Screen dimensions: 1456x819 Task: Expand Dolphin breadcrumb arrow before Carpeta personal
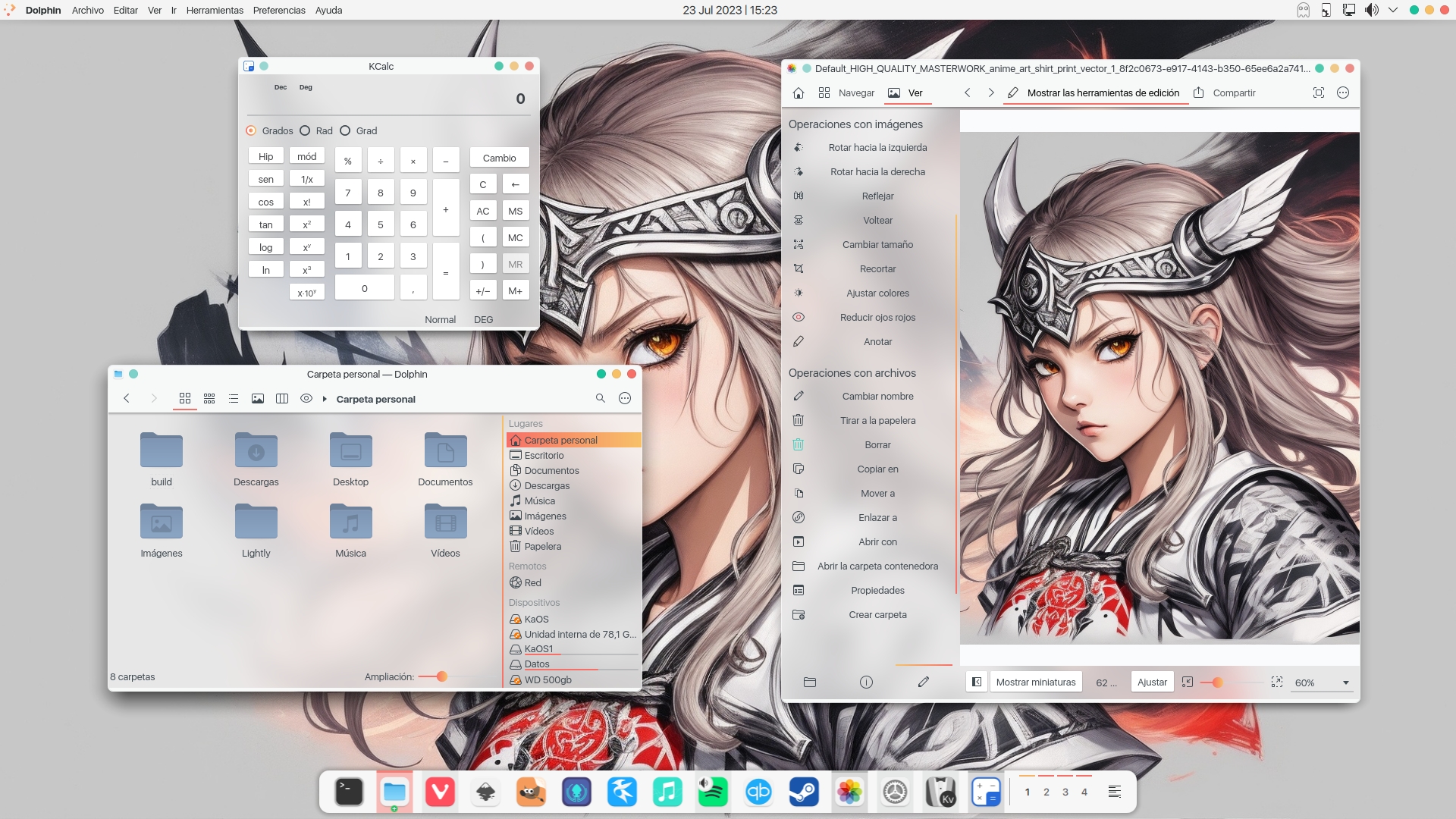pos(325,399)
